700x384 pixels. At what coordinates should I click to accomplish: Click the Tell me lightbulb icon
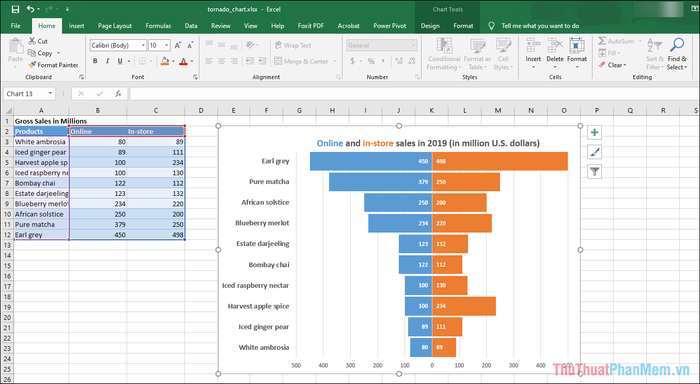(x=492, y=26)
